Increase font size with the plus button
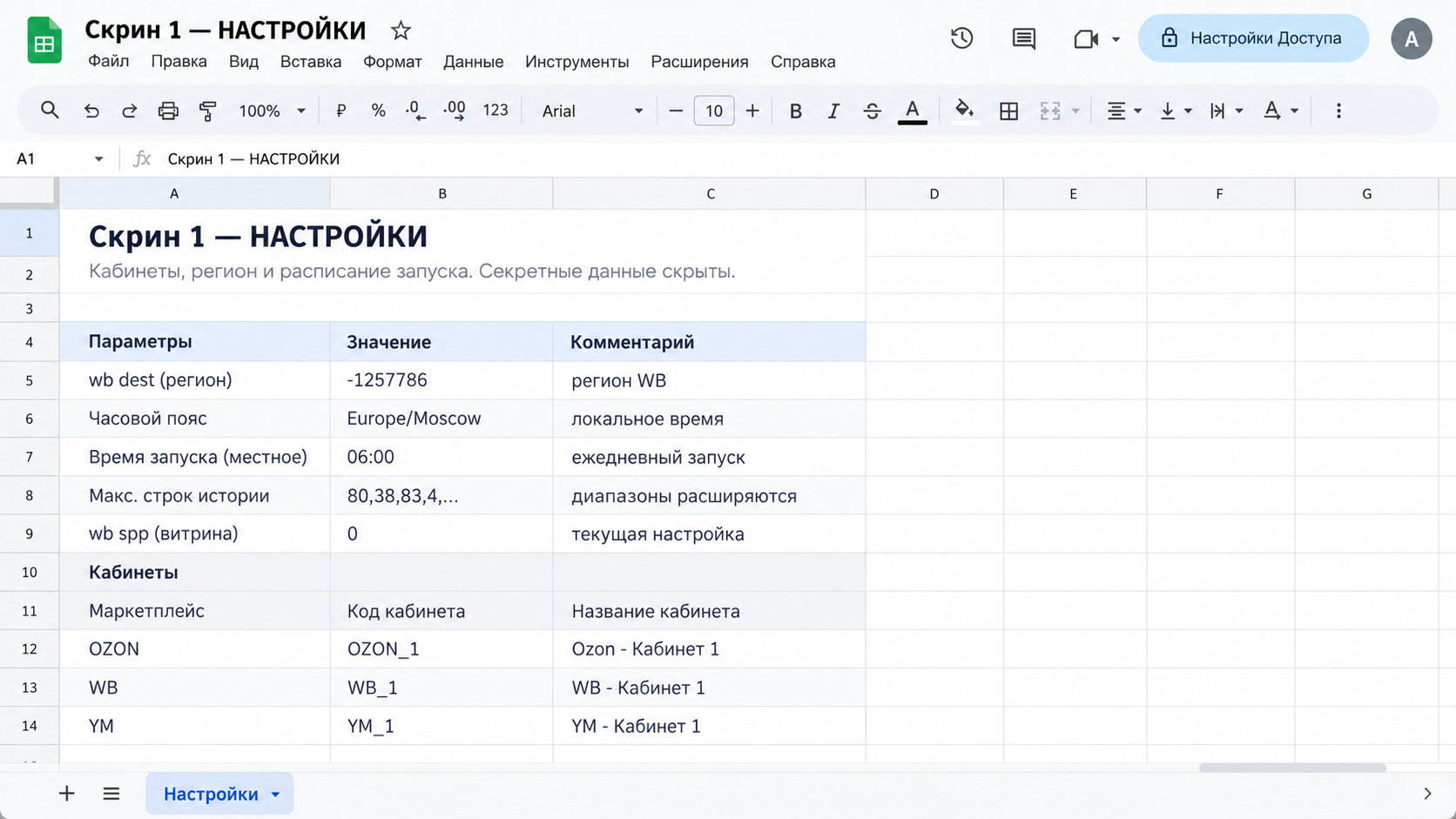The height and width of the screenshot is (819, 1456). pyautogui.click(x=752, y=111)
